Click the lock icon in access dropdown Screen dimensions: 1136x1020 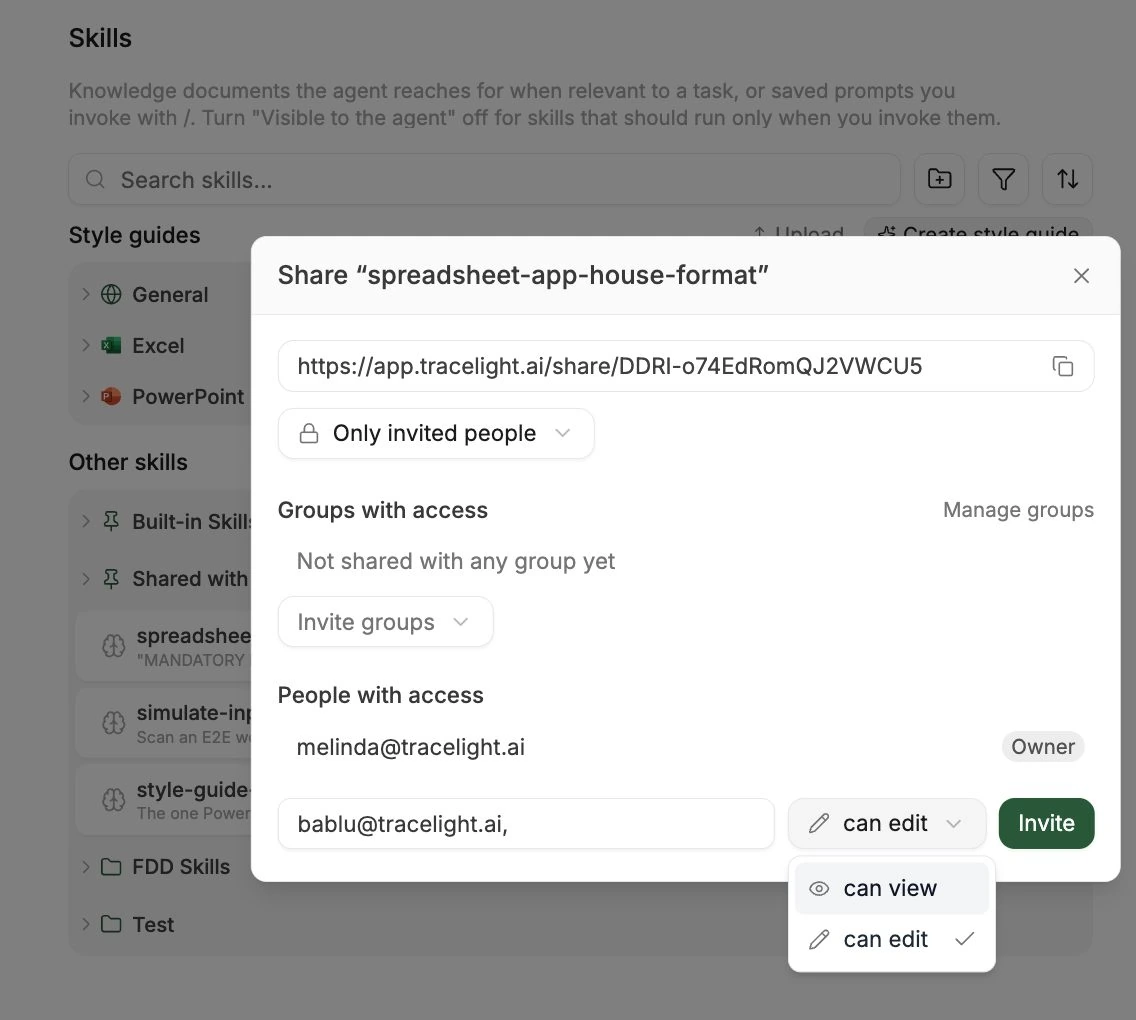pos(309,433)
